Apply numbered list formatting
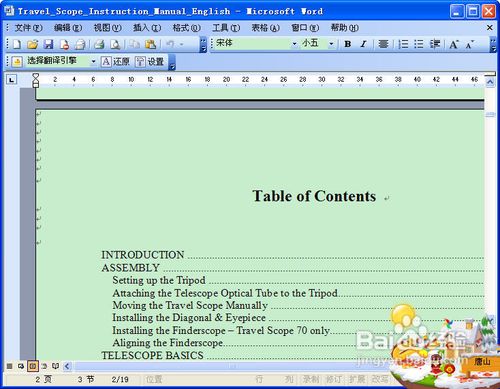This screenshot has height=389, width=500. pyautogui.click(x=403, y=44)
